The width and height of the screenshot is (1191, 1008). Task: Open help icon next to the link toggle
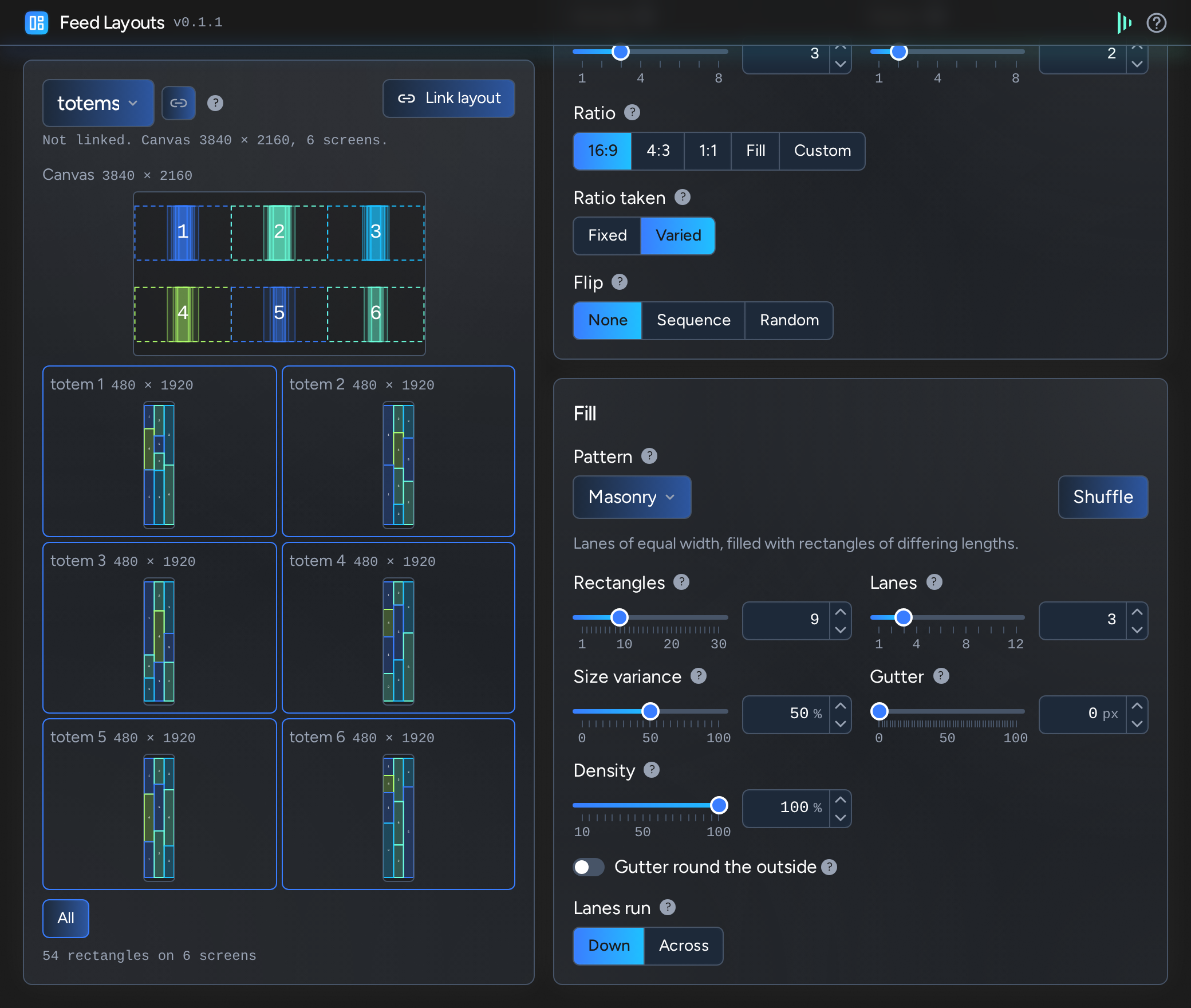215,103
